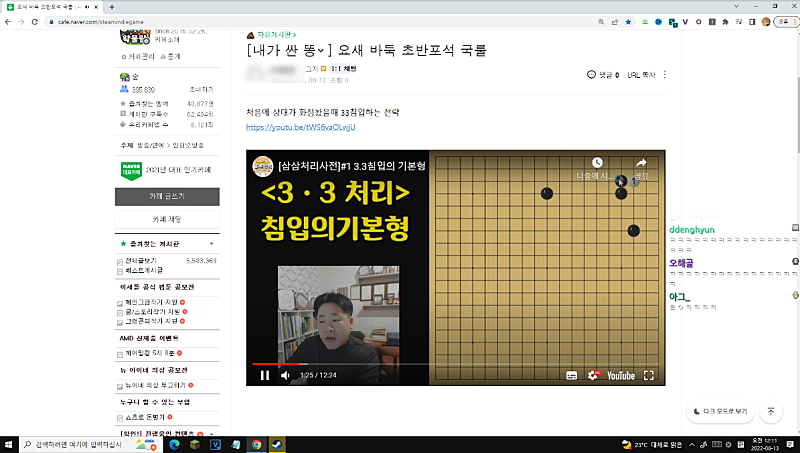Viewport: 800px width, 453px height.
Task: Click the cafe management link
Action: pyautogui.click(x=138, y=57)
